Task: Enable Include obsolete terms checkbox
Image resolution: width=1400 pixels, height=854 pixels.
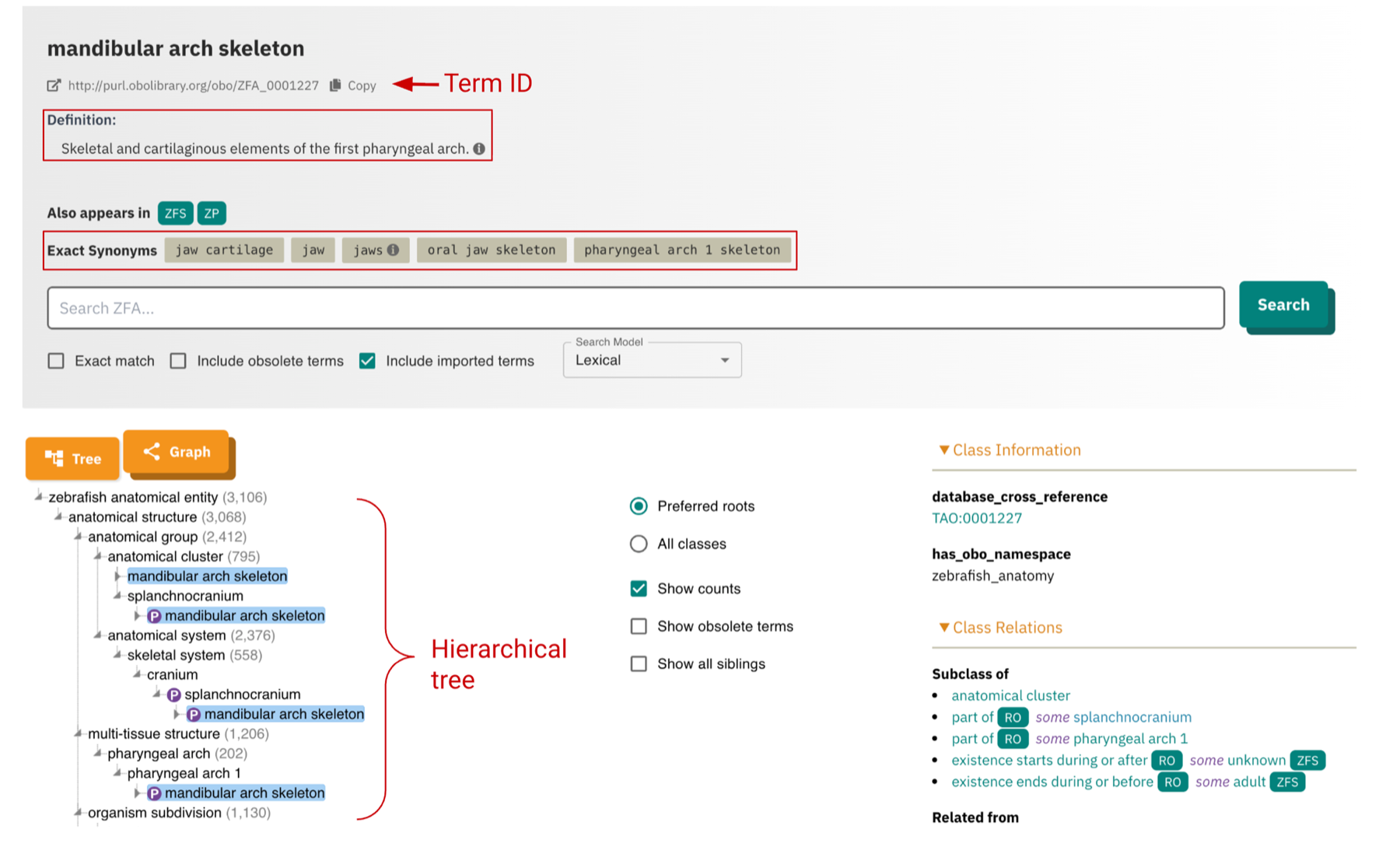Action: (178, 361)
